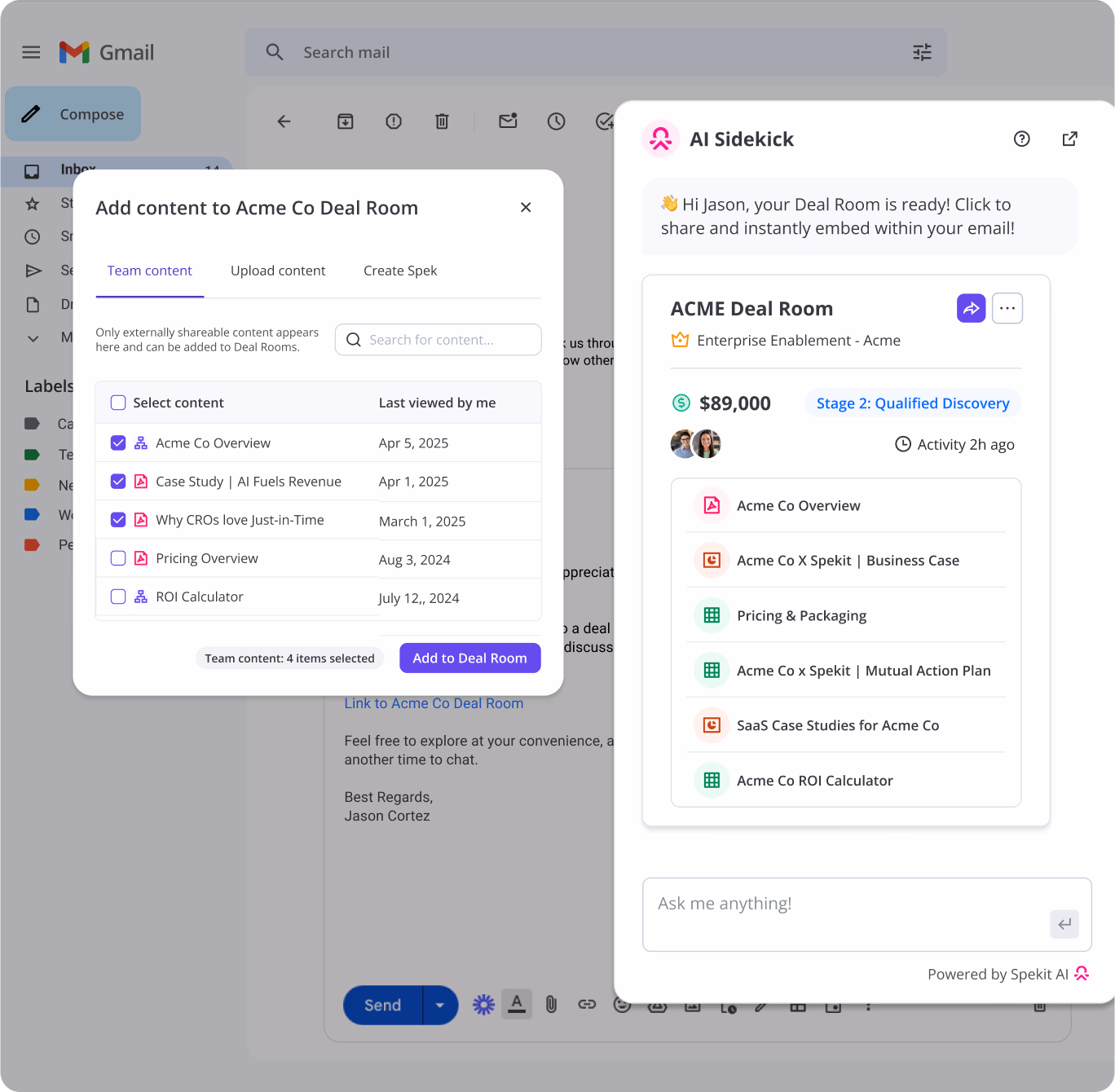This screenshot has height=1092, width=1115.
Task: Click the AI Sidekick logo icon
Action: pyautogui.click(x=661, y=139)
